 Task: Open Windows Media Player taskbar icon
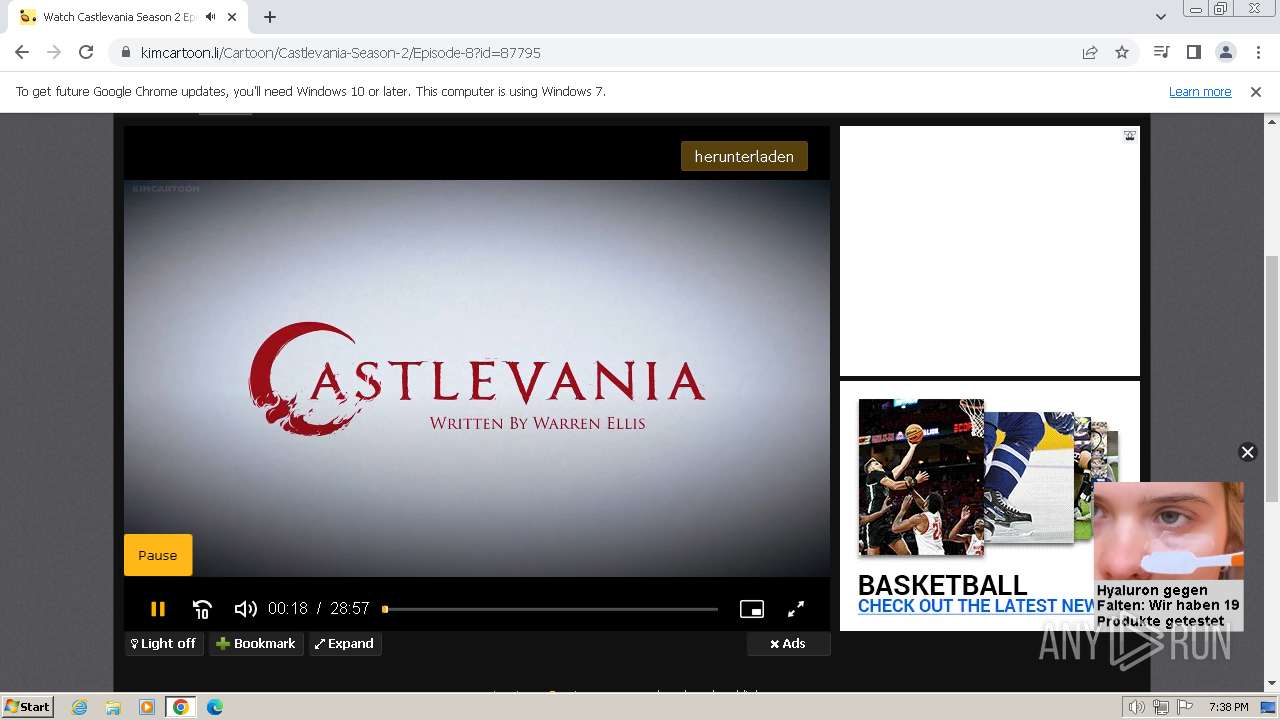[x=147, y=707]
